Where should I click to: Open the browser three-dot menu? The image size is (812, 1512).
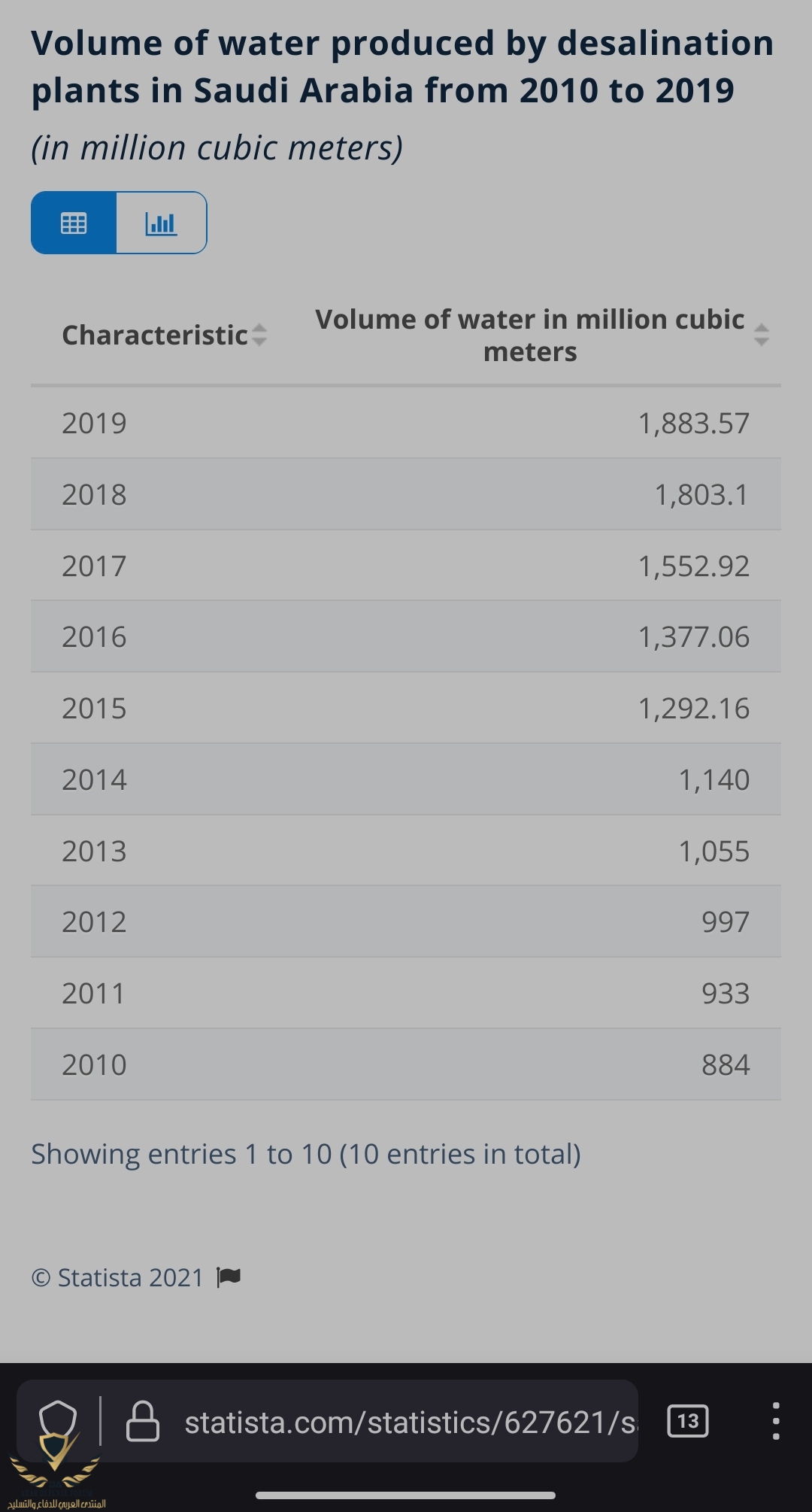click(776, 1421)
